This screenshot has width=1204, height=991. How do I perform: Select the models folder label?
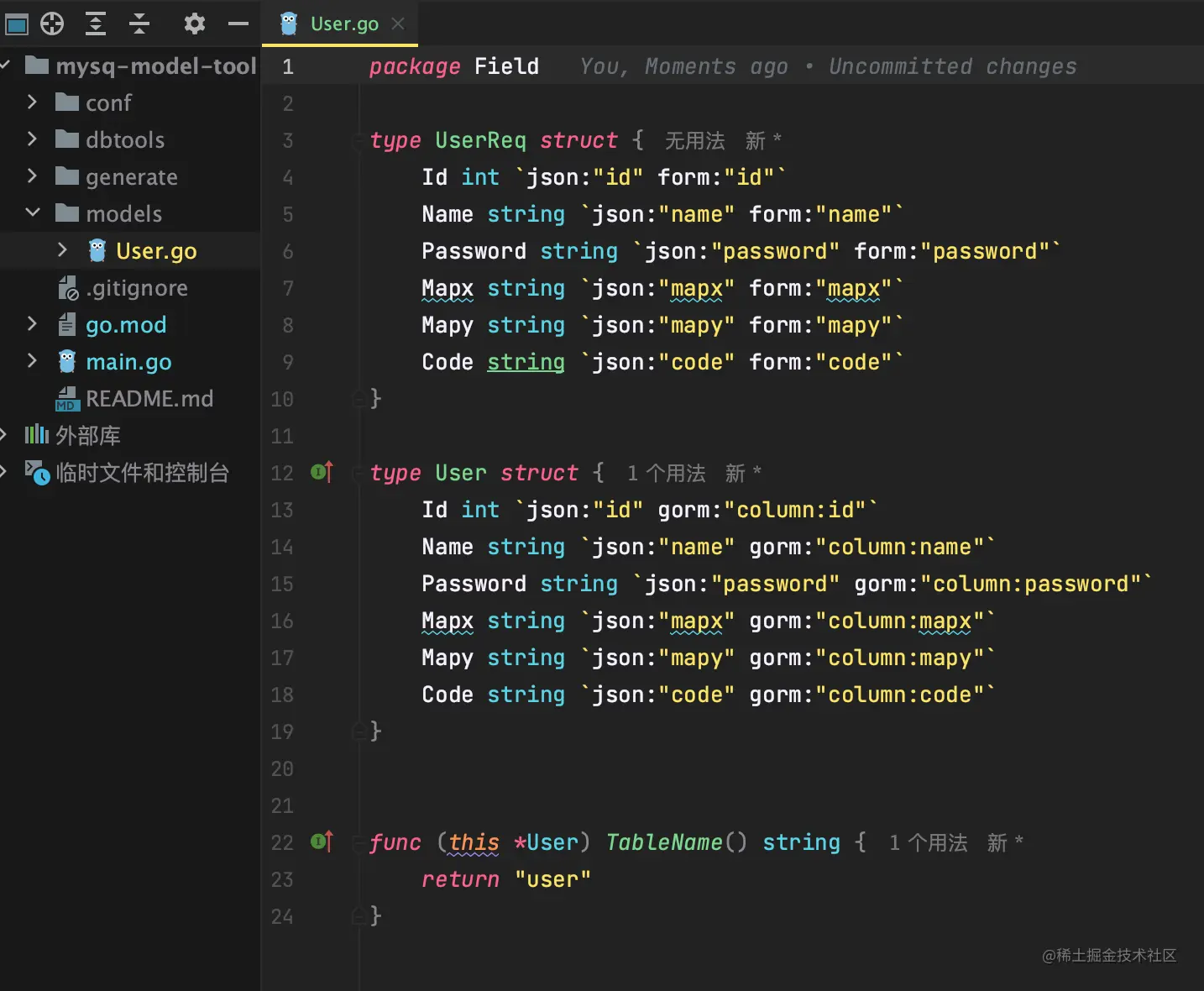tap(124, 213)
